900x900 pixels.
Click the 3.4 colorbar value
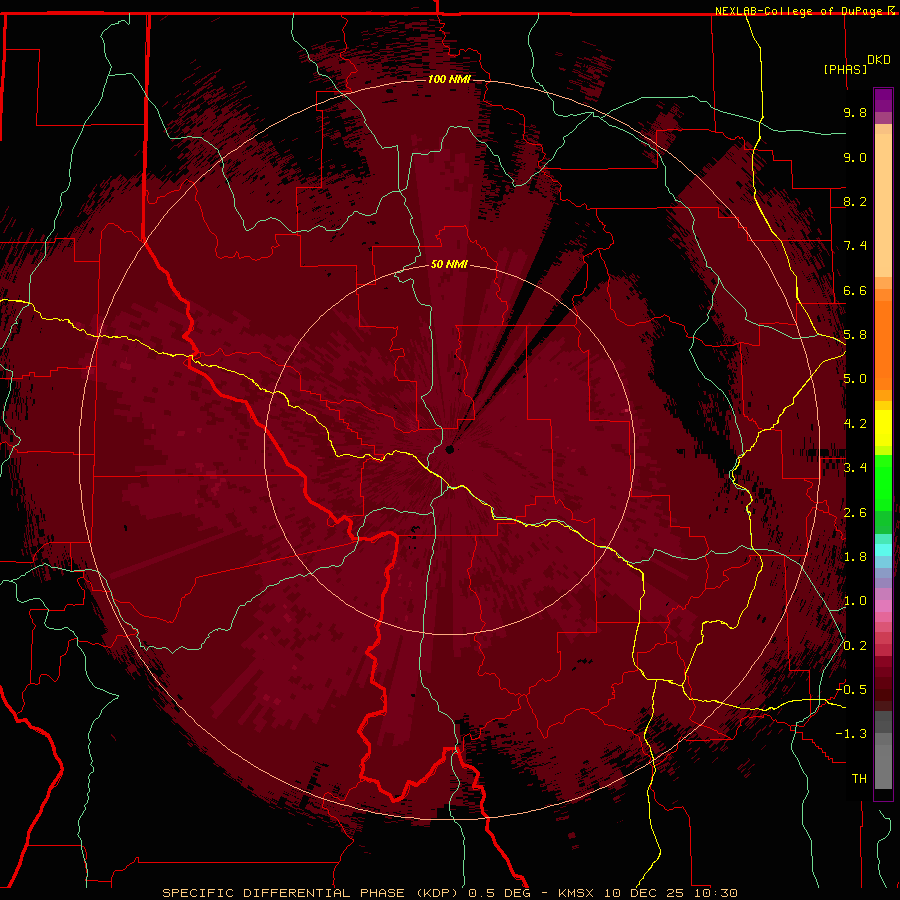[855, 468]
